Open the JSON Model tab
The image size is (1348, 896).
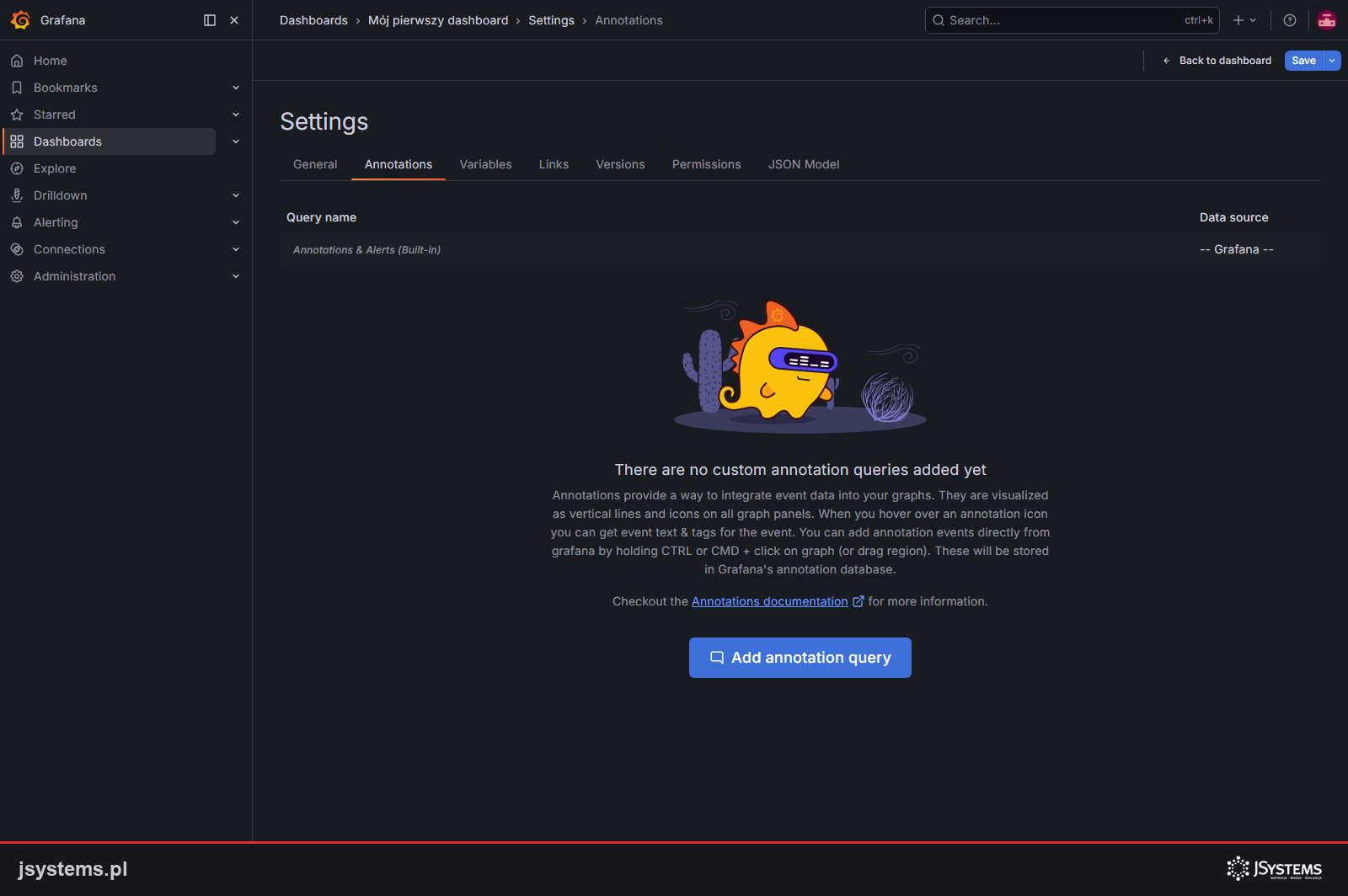click(804, 164)
